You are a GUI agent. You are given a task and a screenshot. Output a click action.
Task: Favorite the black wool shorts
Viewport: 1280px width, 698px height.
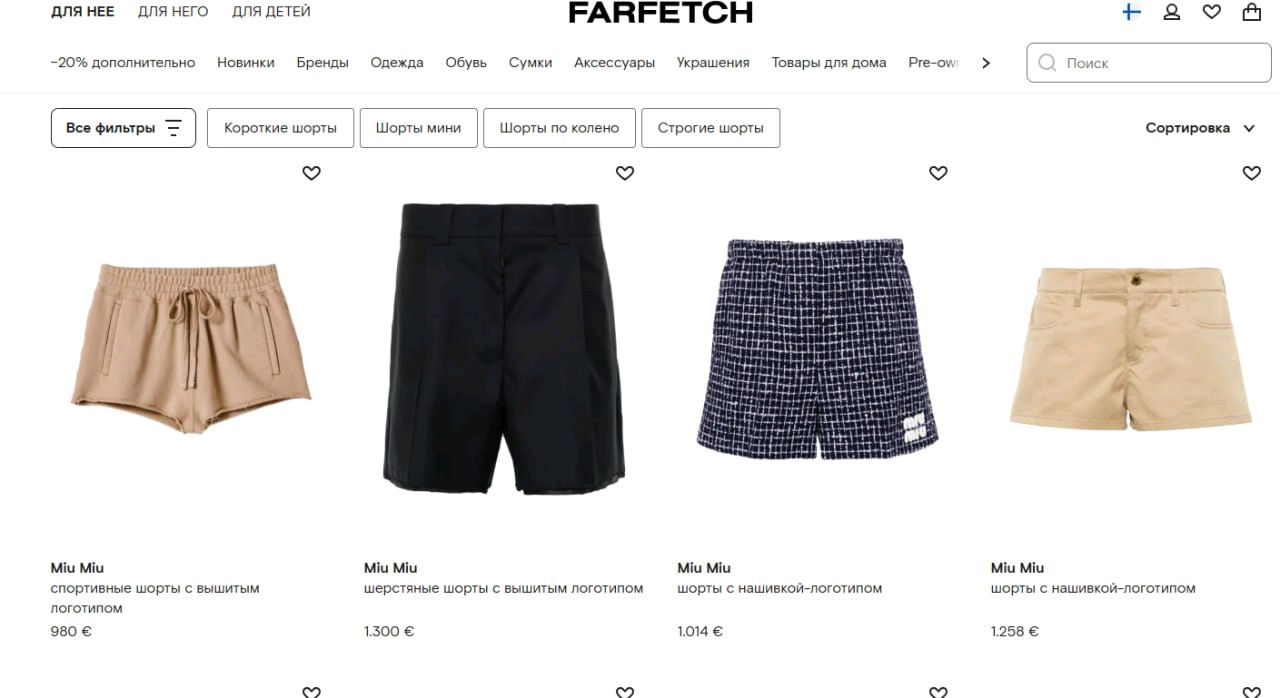[625, 173]
